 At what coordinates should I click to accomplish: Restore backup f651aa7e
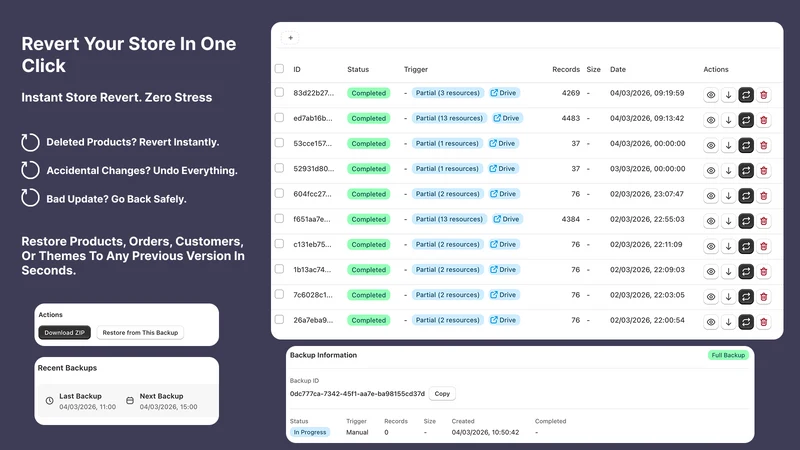pos(746,221)
